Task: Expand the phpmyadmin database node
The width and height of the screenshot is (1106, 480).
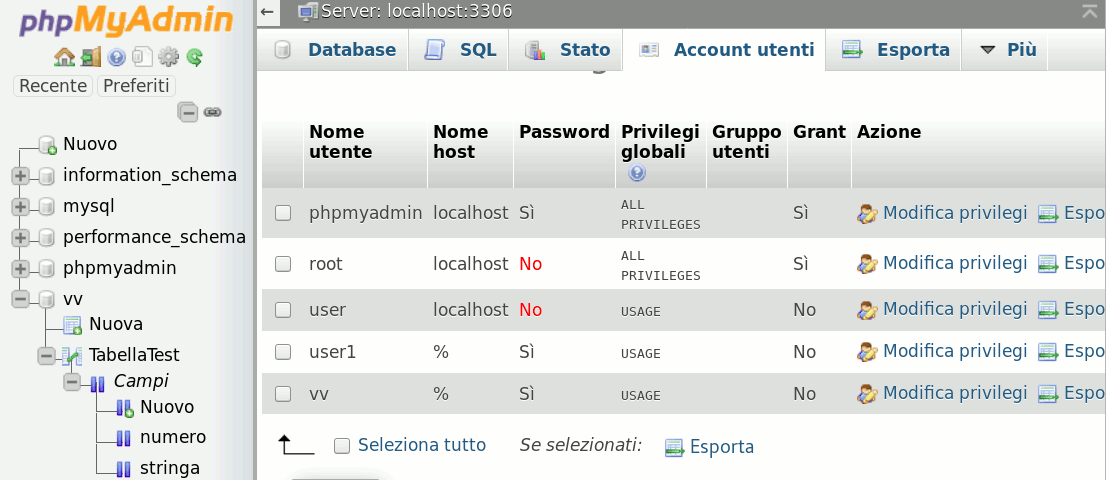Action: tap(21, 269)
